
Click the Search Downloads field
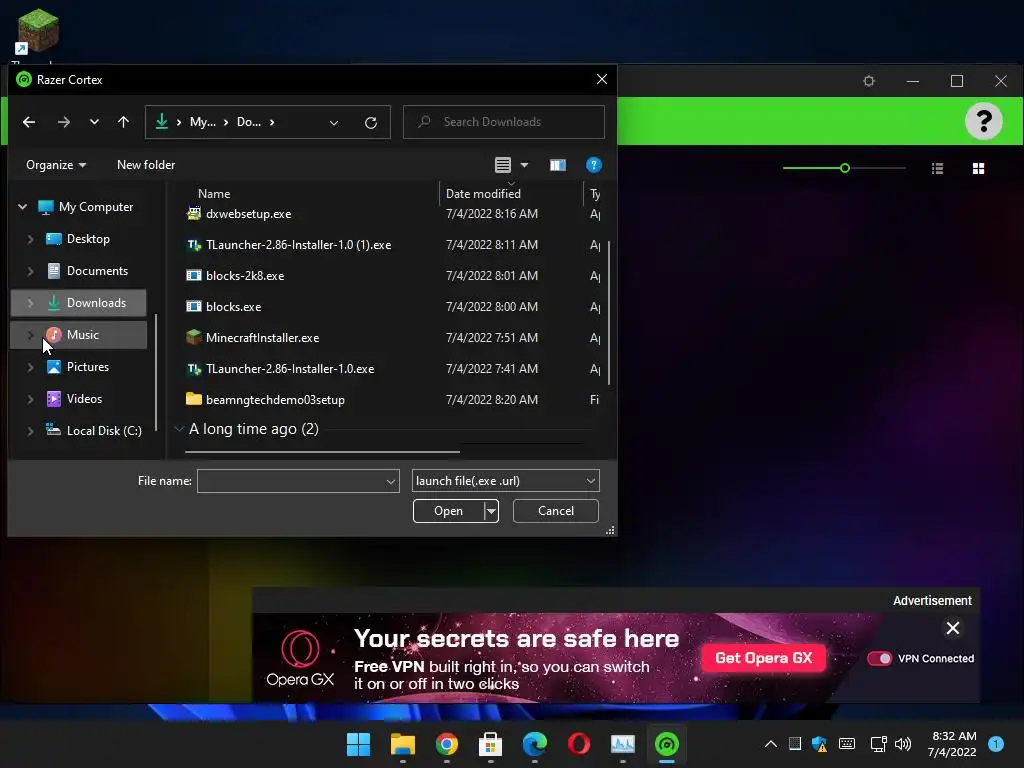(504, 122)
